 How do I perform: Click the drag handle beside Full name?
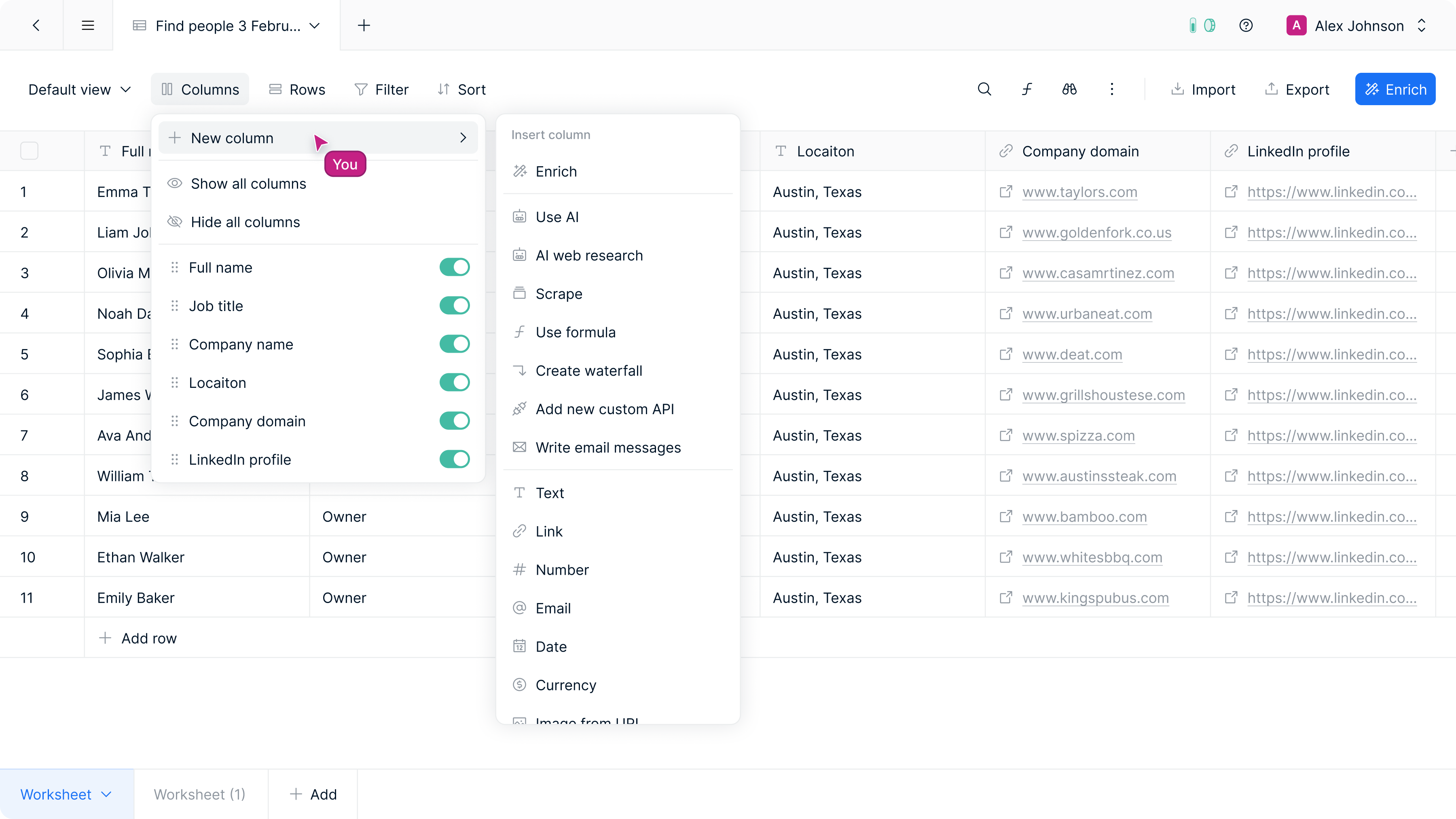point(175,267)
